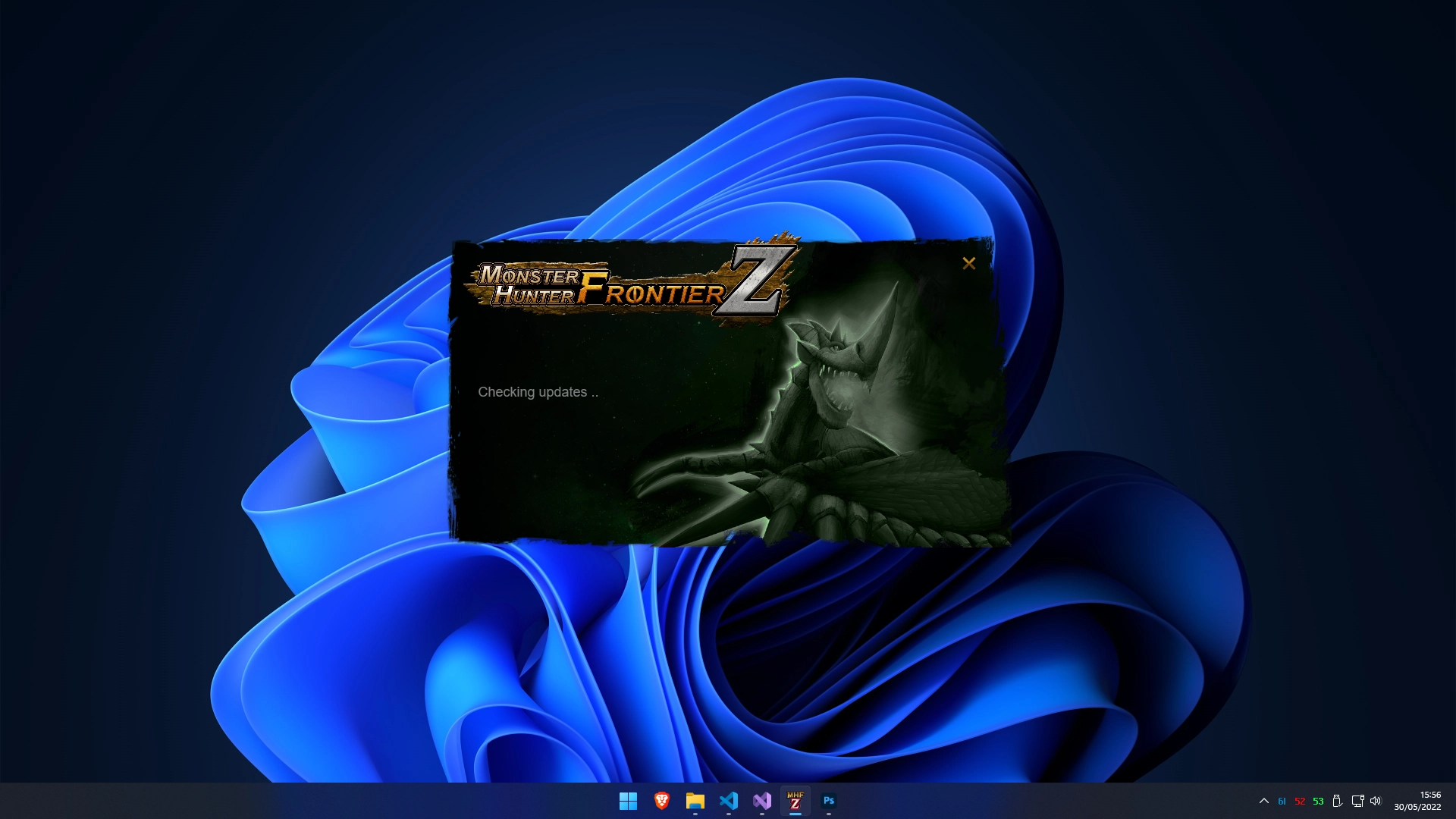Open the network connection tray icon
This screenshot has width=1456, height=819.
(1357, 801)
